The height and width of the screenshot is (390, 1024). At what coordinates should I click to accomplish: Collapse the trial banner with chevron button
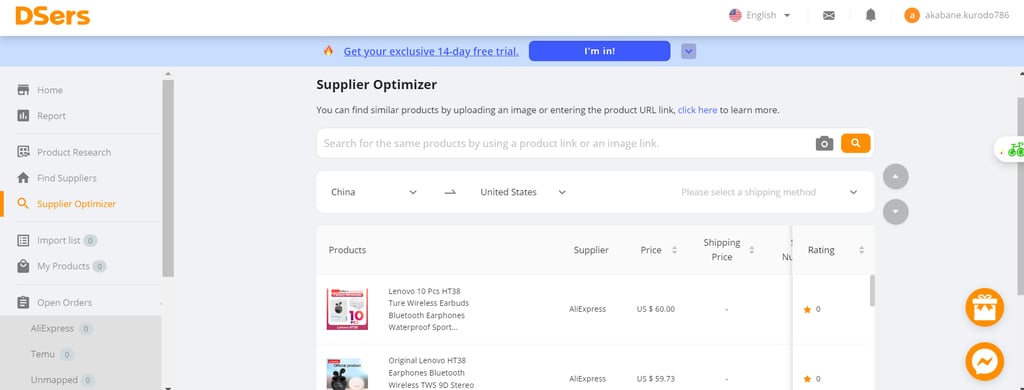(x=688, y=51)
